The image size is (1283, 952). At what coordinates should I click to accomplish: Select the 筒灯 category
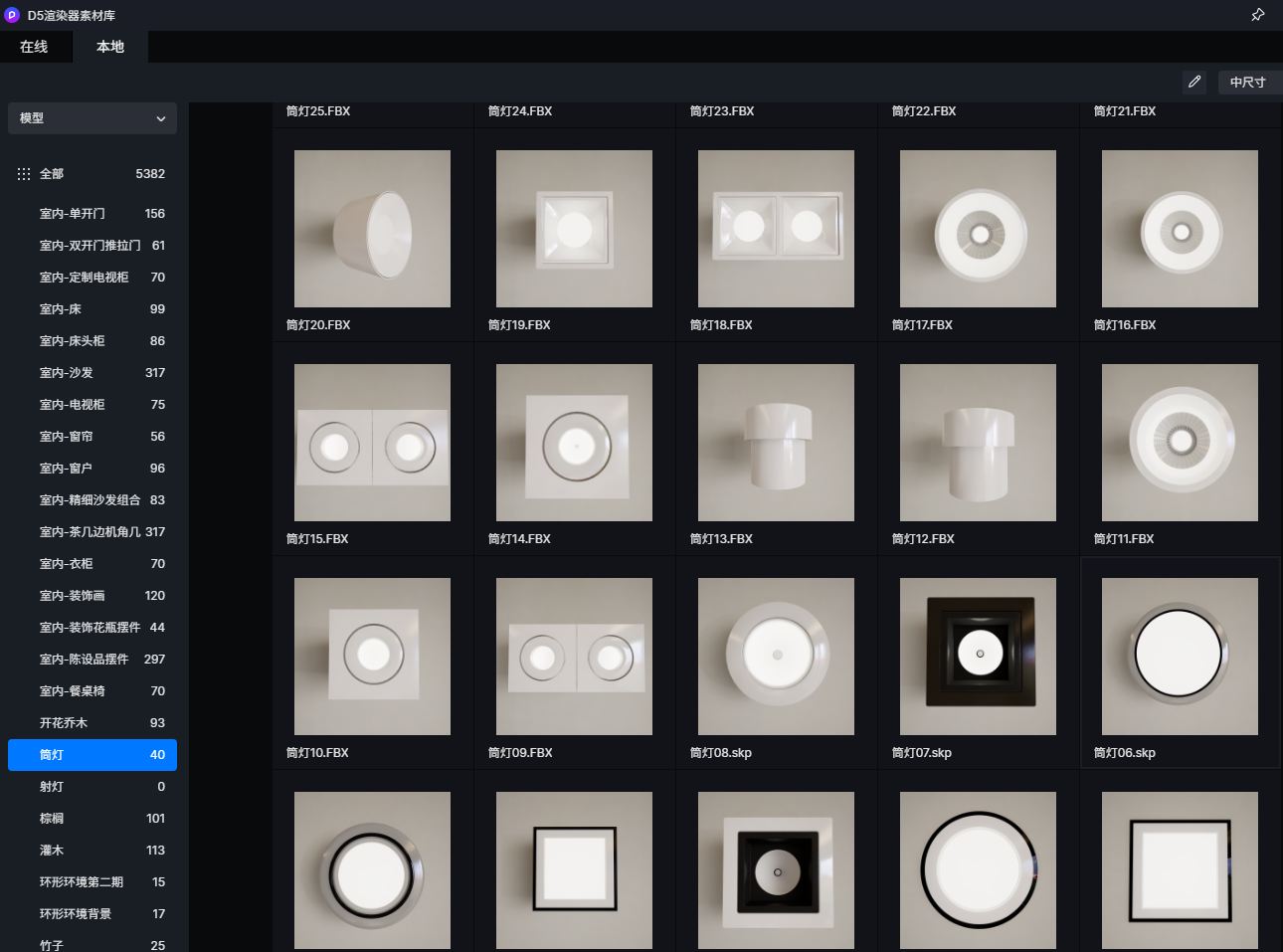[92, 755]
